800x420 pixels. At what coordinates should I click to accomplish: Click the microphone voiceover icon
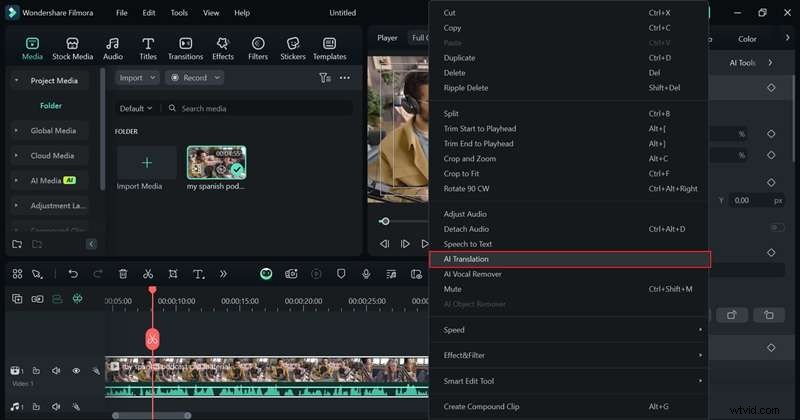point(367,273)
